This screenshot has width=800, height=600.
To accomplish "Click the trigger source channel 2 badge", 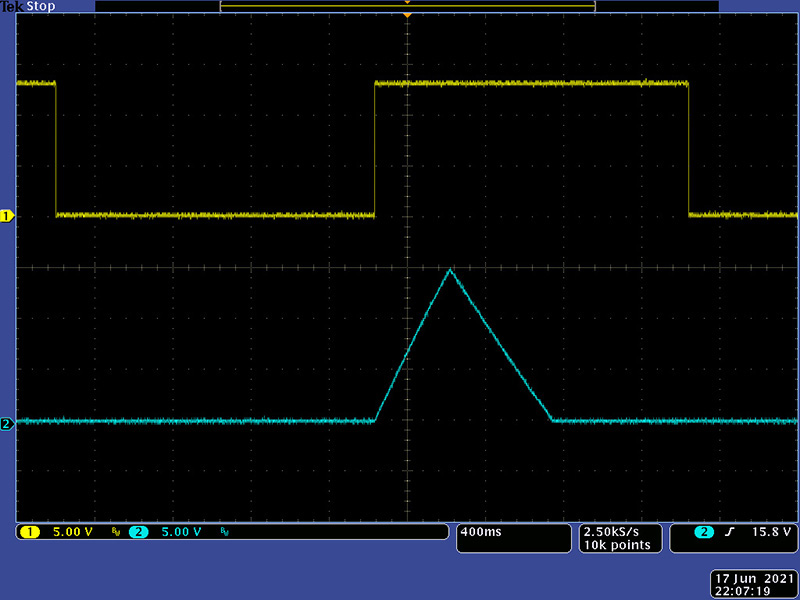I will 706,532.
